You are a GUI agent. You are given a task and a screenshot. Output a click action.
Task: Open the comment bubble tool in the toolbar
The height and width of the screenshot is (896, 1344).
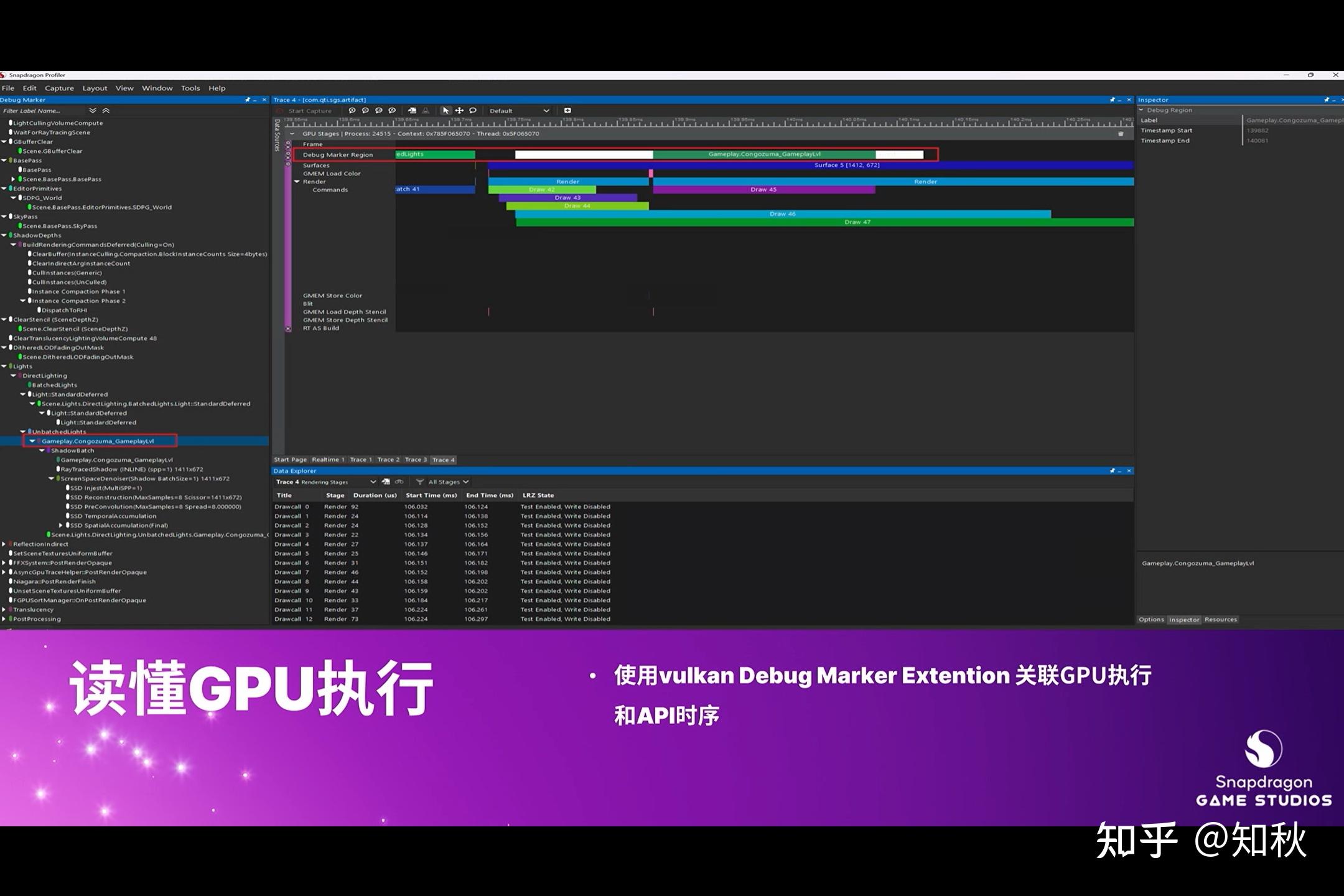(x=473, y=111)
